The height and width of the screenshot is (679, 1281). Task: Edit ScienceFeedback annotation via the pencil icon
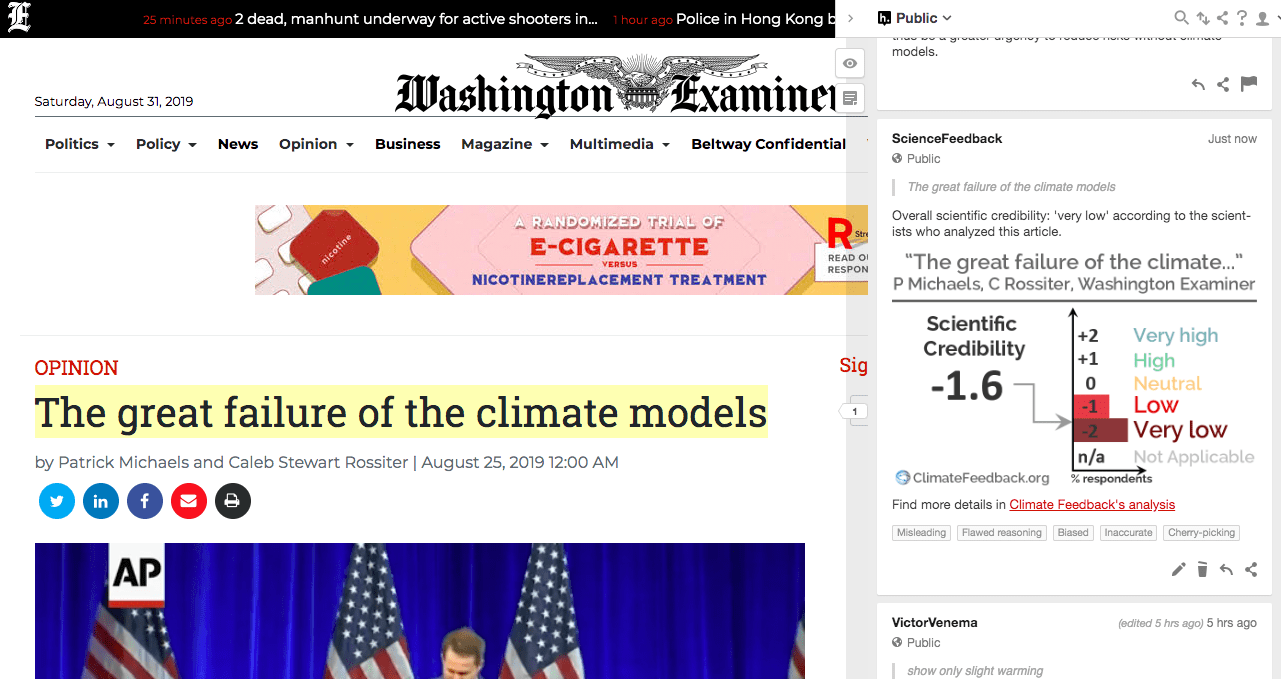1179,569
